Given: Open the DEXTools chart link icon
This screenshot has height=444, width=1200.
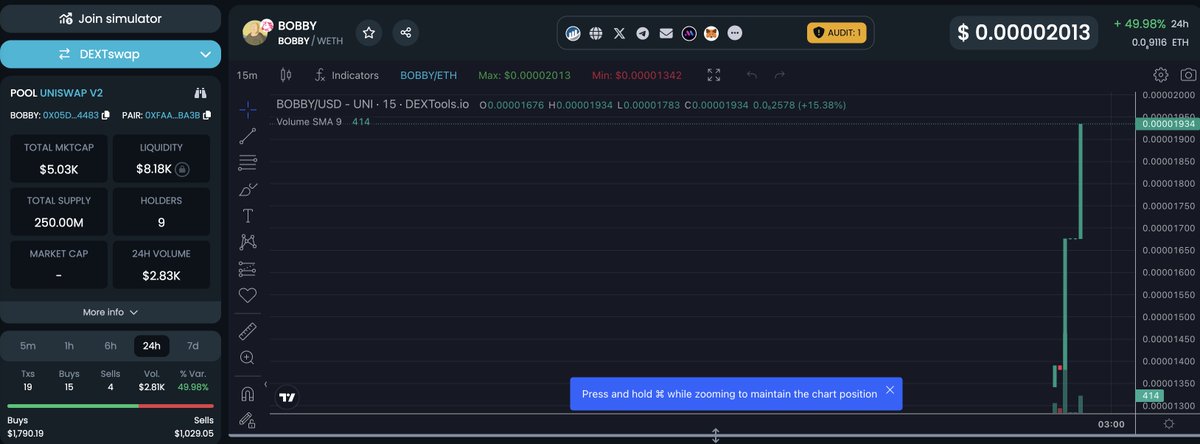Looking at the screenshot, I should (x=574, y=33).
